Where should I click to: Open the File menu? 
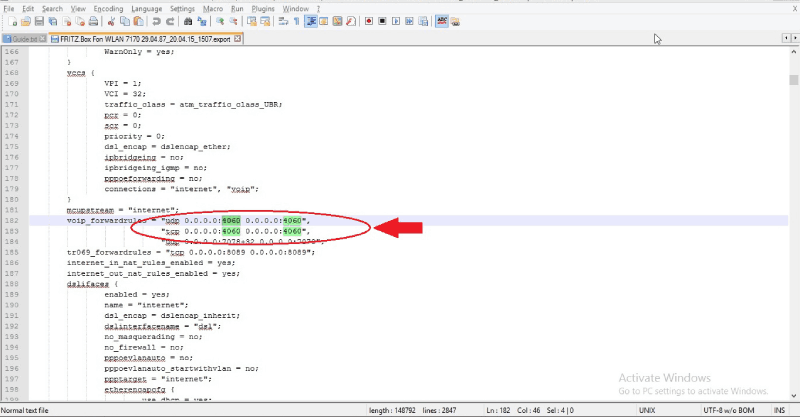tap(9, 9)
